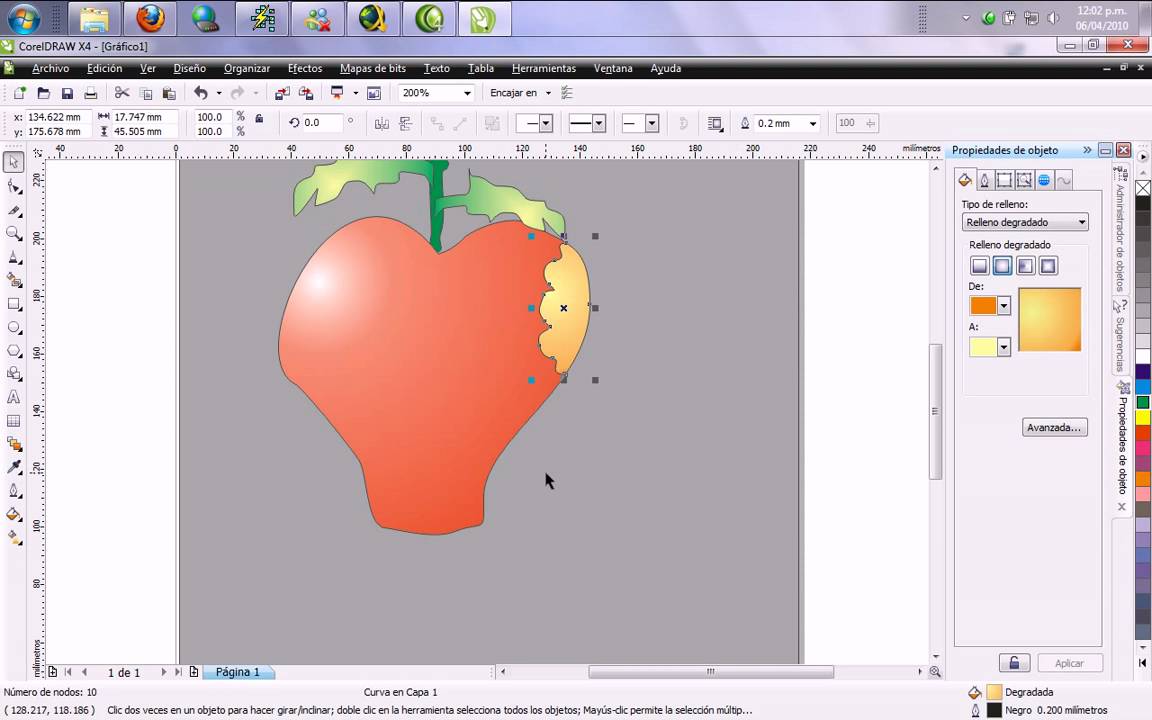
Task: Open the De color dropdown arrow
Action: pyautogui.click(x=1004, y=306)
